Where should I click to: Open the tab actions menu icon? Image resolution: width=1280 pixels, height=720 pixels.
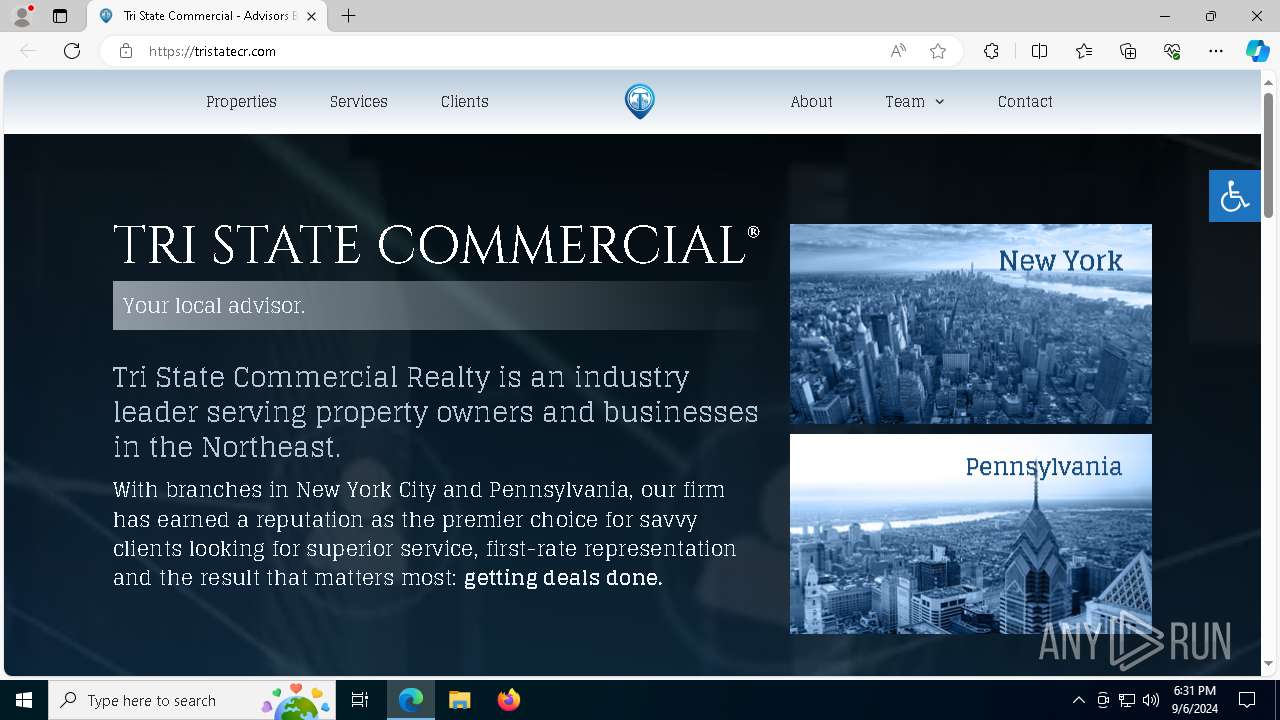[60, 16]
